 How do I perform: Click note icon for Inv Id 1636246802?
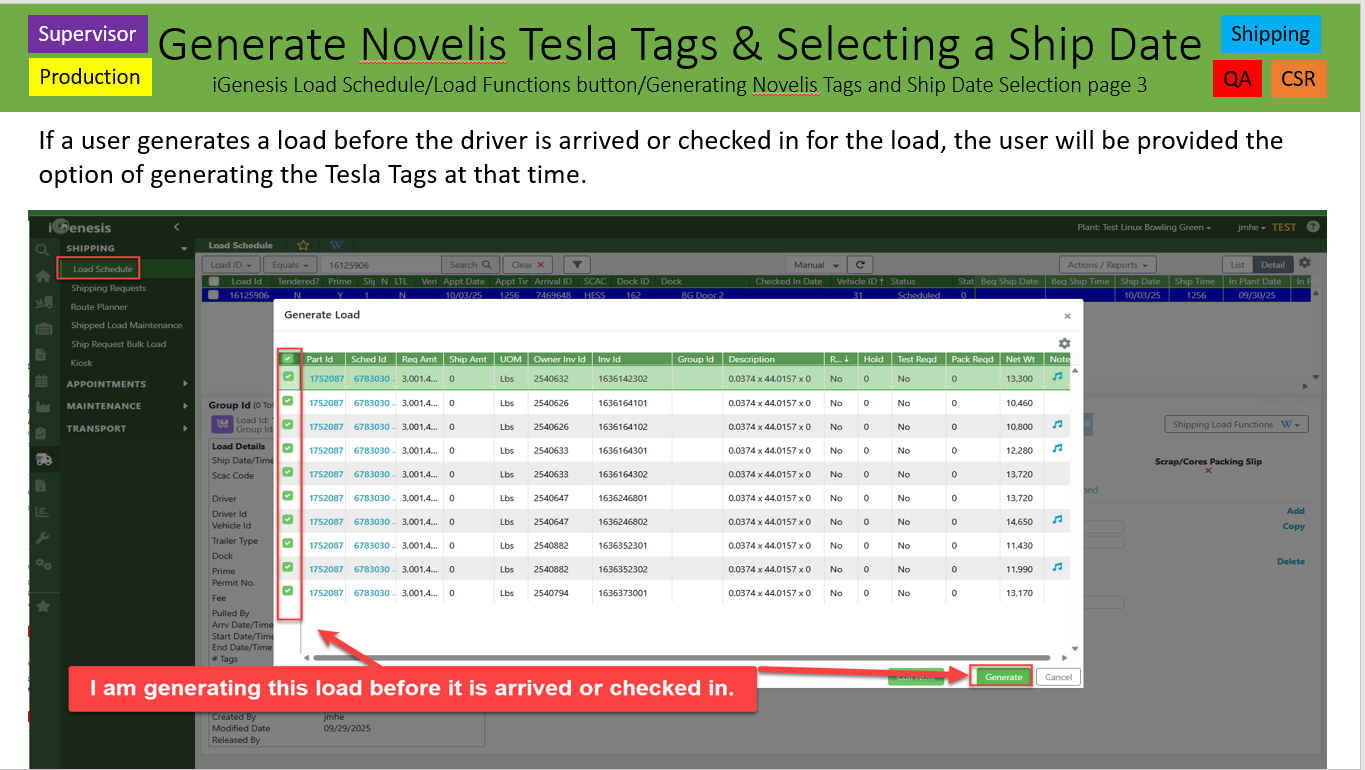[1057, 520]
